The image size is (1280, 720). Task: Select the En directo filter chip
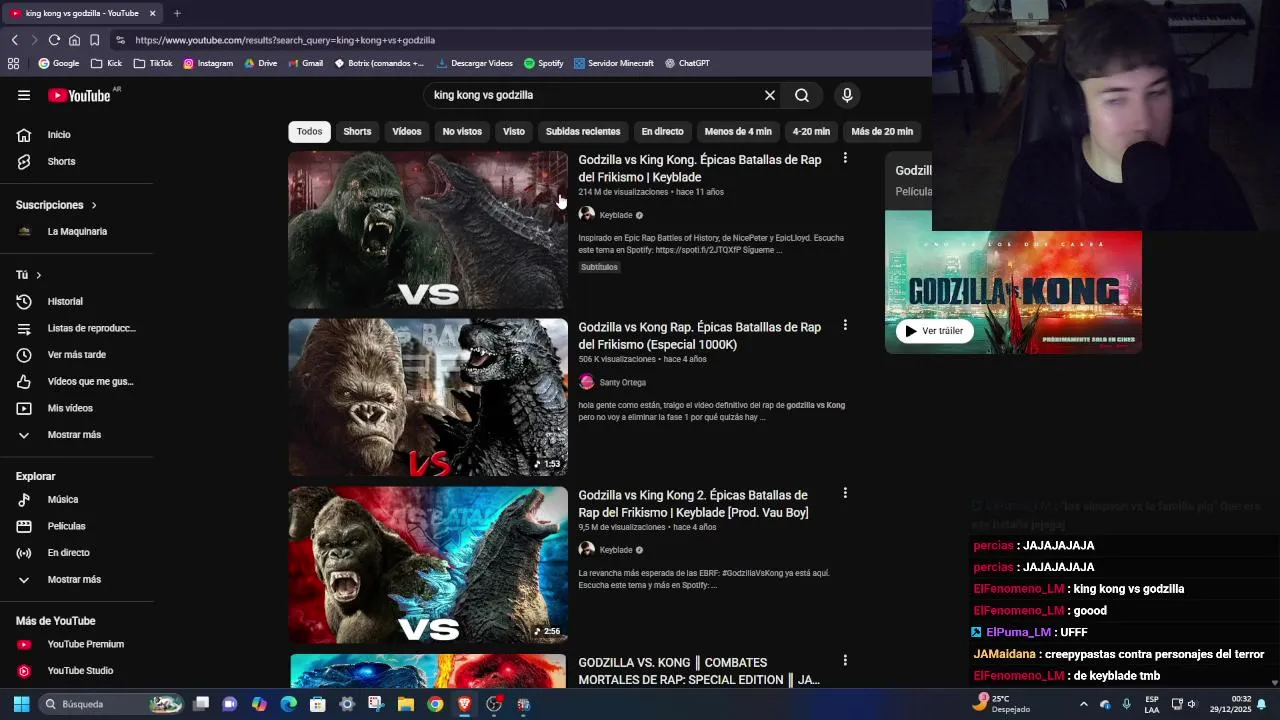662,131
